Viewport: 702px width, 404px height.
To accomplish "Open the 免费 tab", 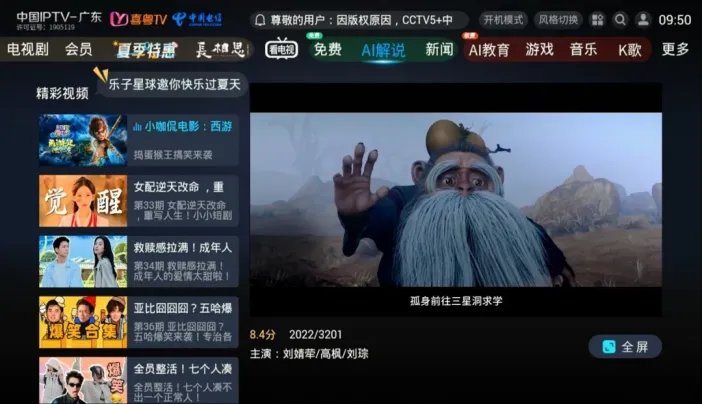I will 328,49.
